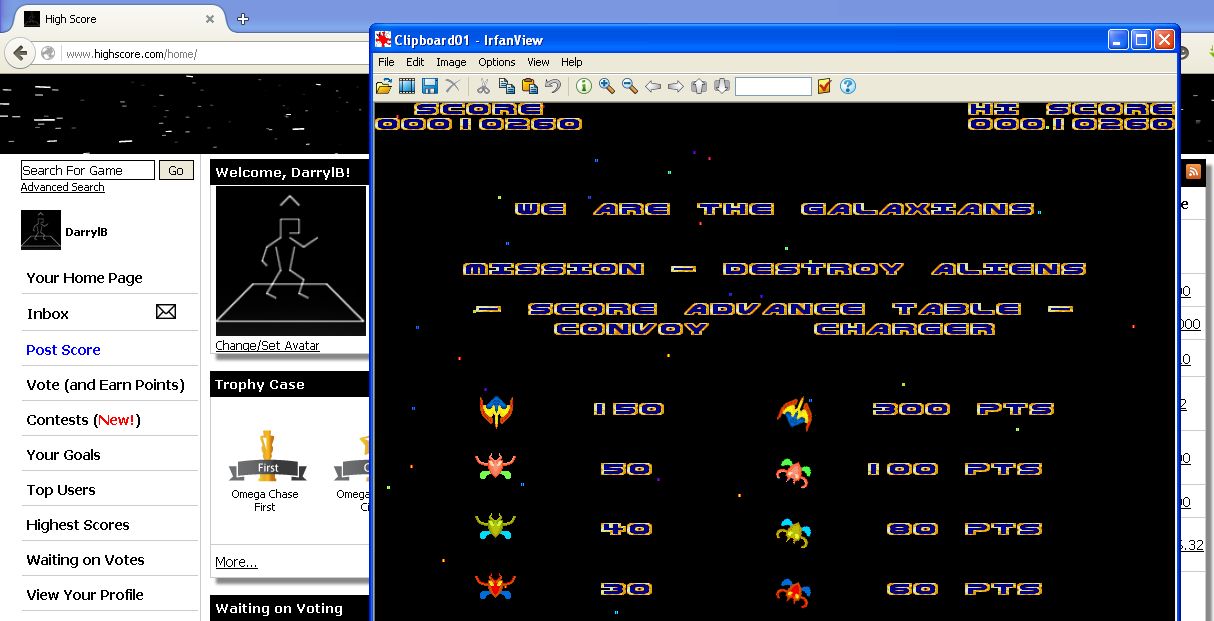Viewport: 1214px width, 621px height.
Task: Click the Waiting on Voting header
Action: click(279, 608)
